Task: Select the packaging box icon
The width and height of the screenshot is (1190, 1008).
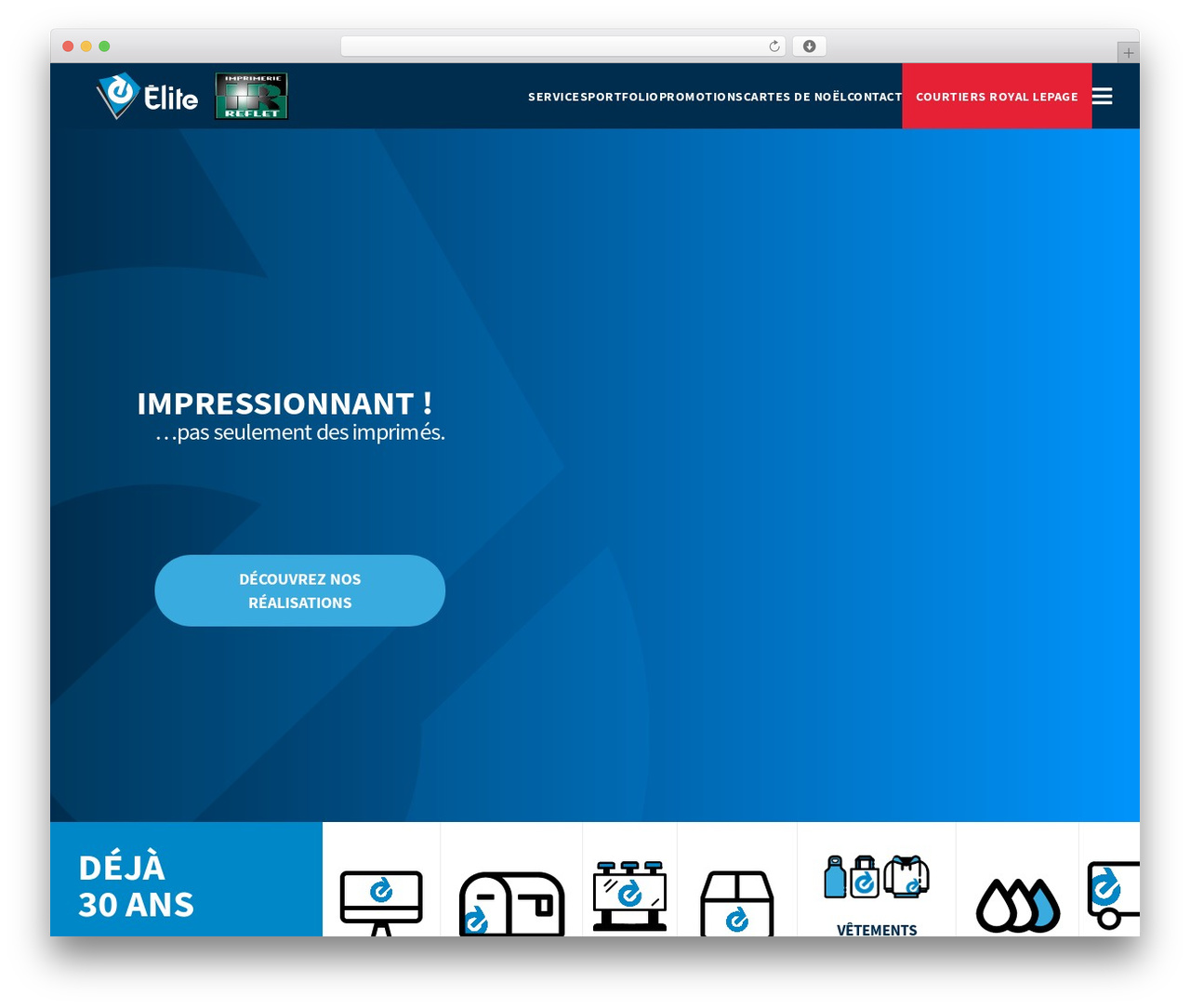Action: (737, 903)
